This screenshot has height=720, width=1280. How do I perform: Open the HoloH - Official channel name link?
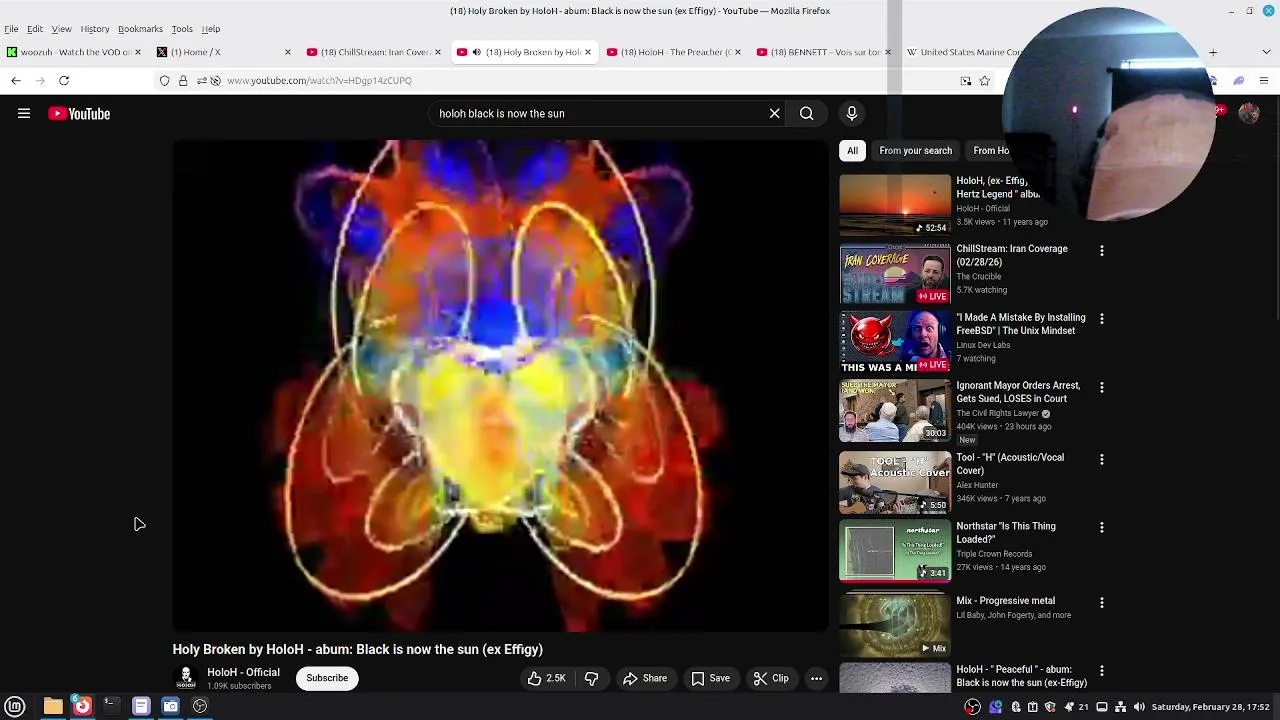(243, 672)
